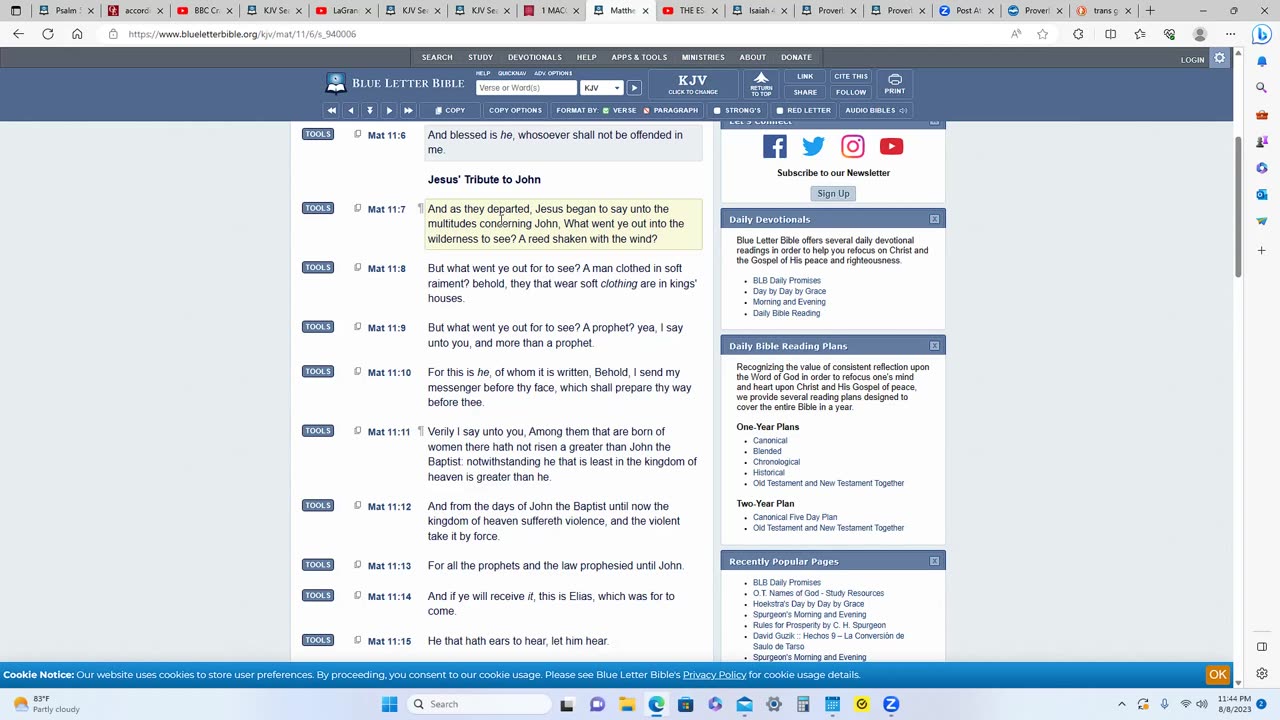Collapse Recently Popular Pages panel
This screenshot has width=1280, height=720.
pyautogui.click(x=934, y=561)
